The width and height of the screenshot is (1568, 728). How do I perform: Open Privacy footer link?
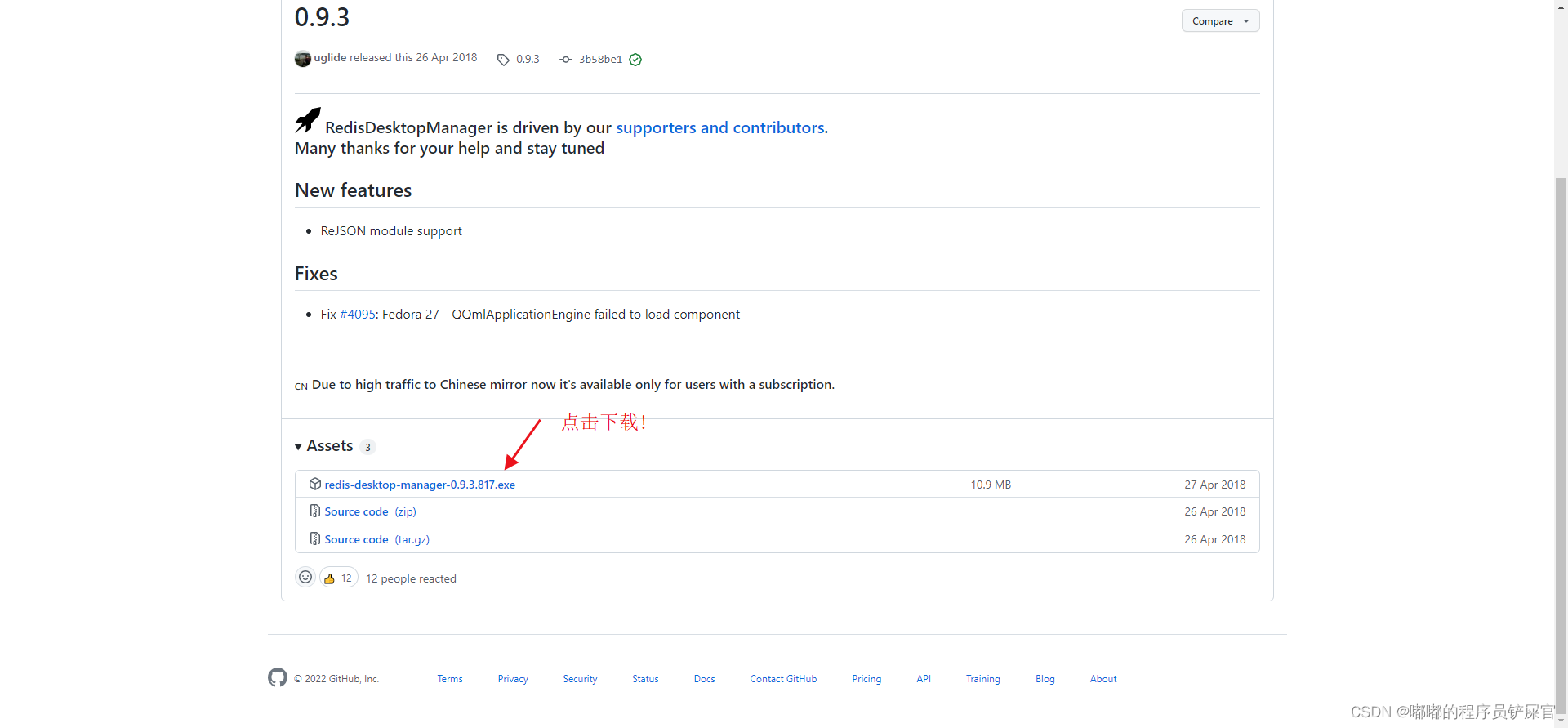tap(513, 679)
